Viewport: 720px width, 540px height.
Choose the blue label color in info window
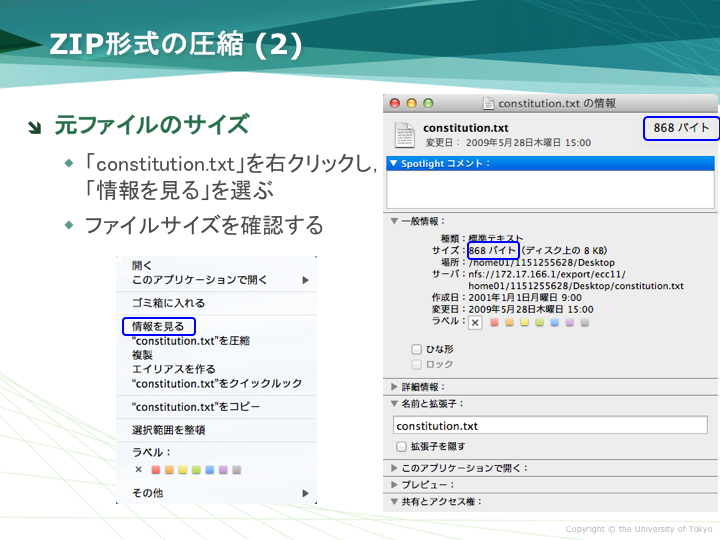pyautogui.click(x=555, y=322)
